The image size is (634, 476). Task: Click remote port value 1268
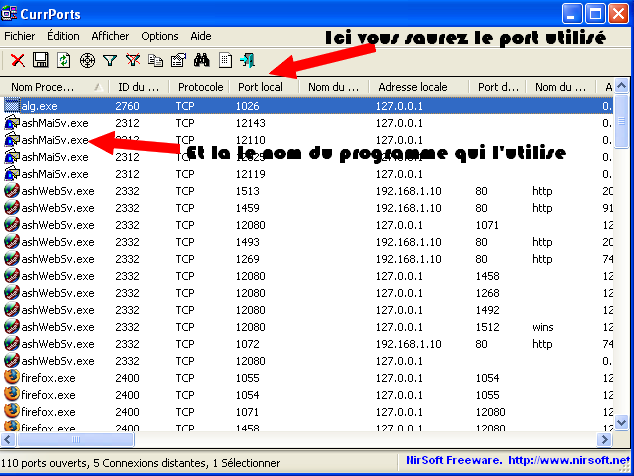click(487, 293)
